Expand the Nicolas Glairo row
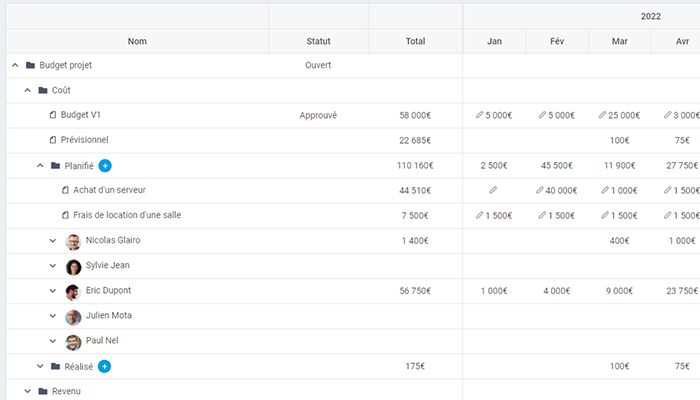The image size is (700, 400). point(53,241)
